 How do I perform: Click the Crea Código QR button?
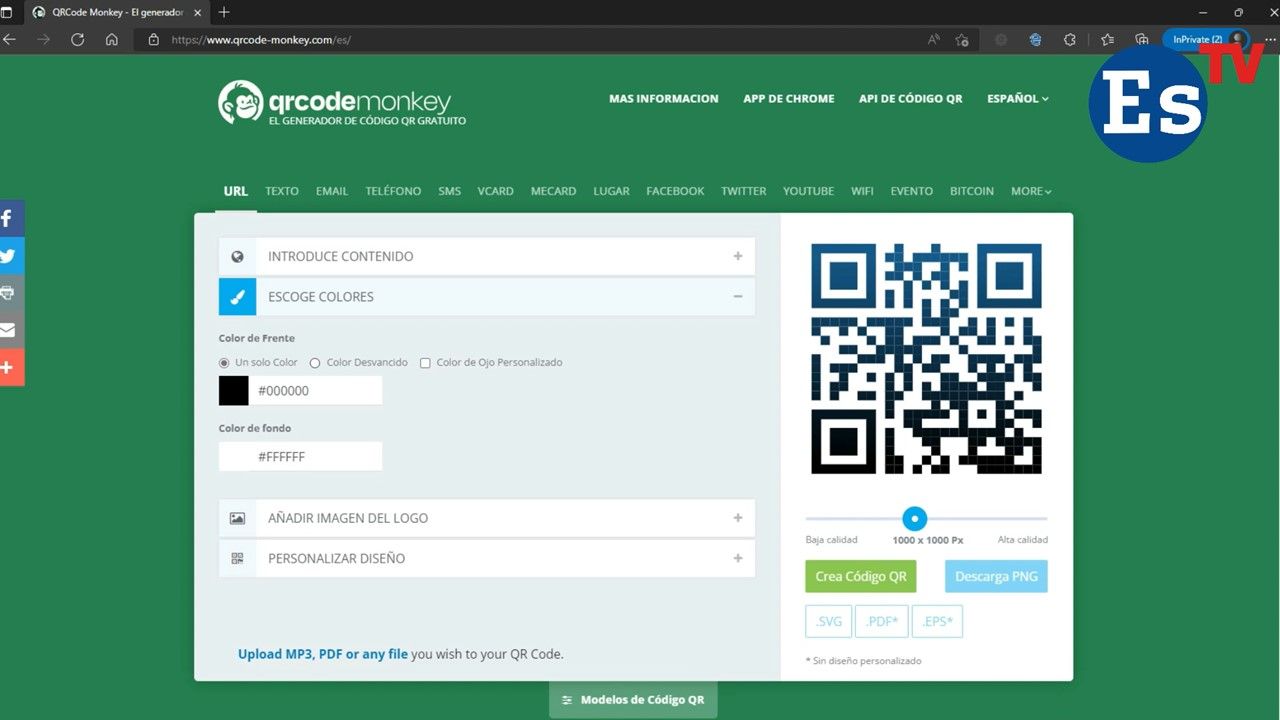pos(860,577)
